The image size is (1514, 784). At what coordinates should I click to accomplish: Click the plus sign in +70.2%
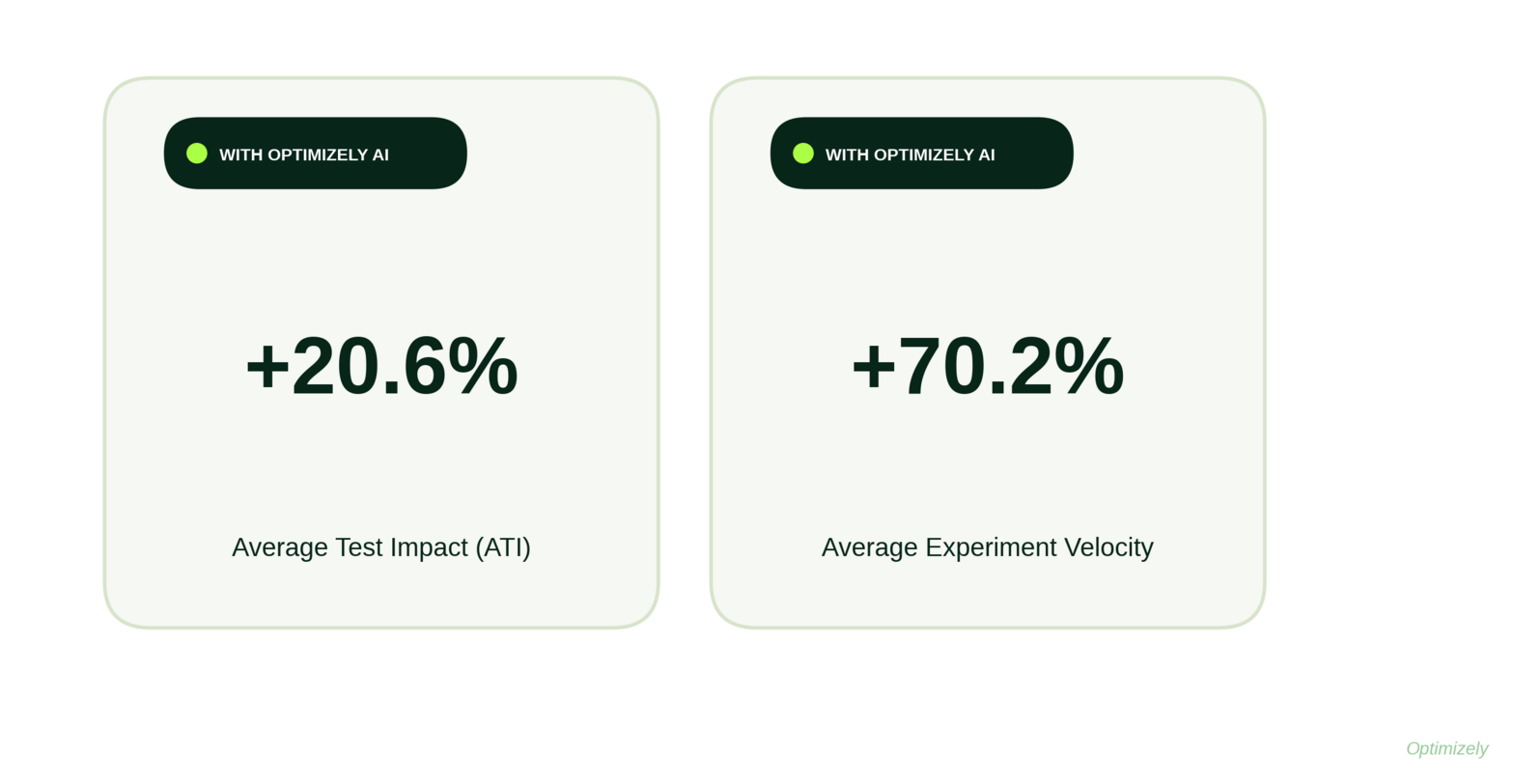click(x=874, y=368)
